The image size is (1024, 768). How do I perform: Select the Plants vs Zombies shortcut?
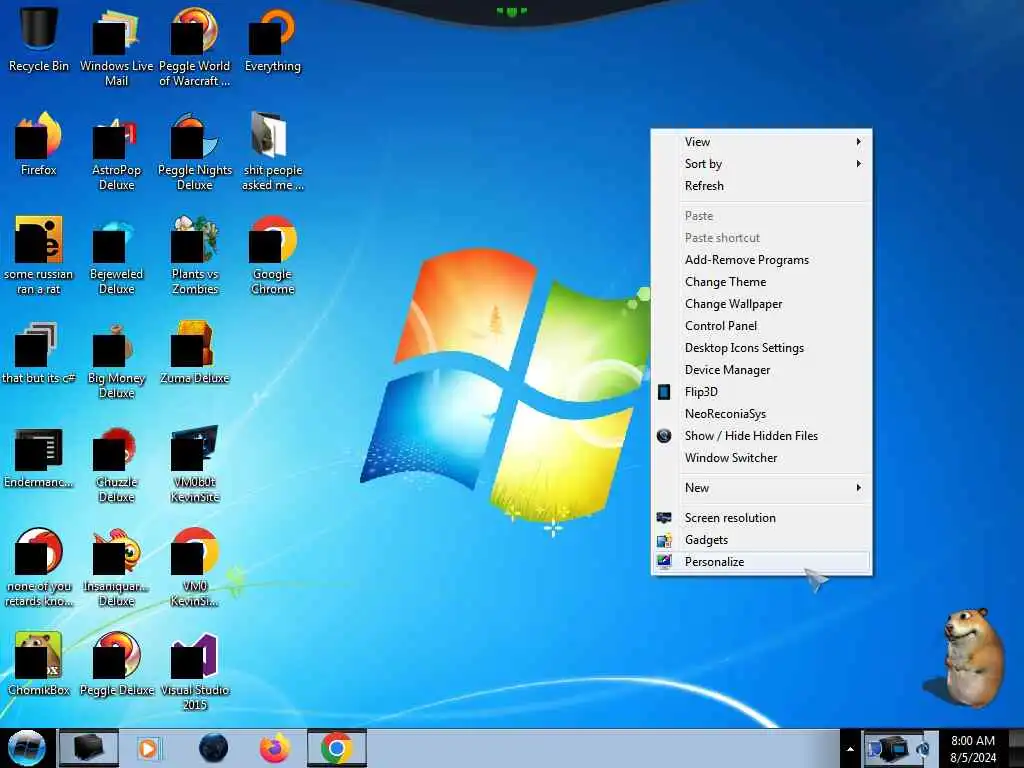[x=195, y=256]
